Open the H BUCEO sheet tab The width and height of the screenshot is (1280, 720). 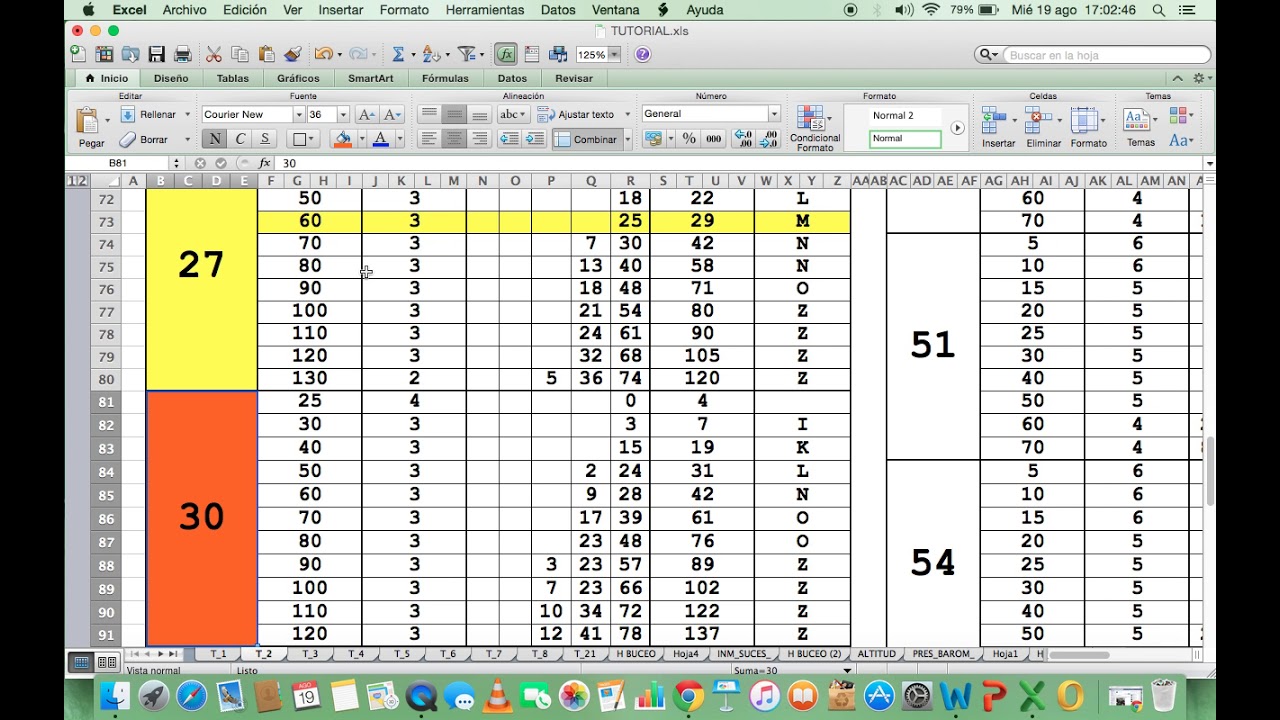point(636,653)
